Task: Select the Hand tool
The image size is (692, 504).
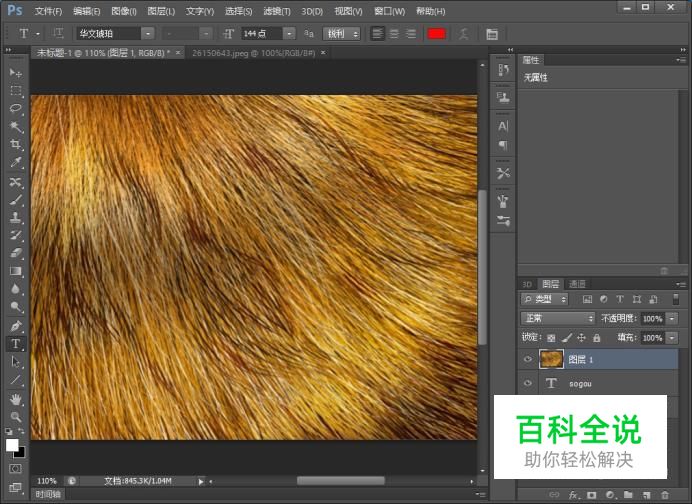Action: pyautogui.click(x=15, y=398)
